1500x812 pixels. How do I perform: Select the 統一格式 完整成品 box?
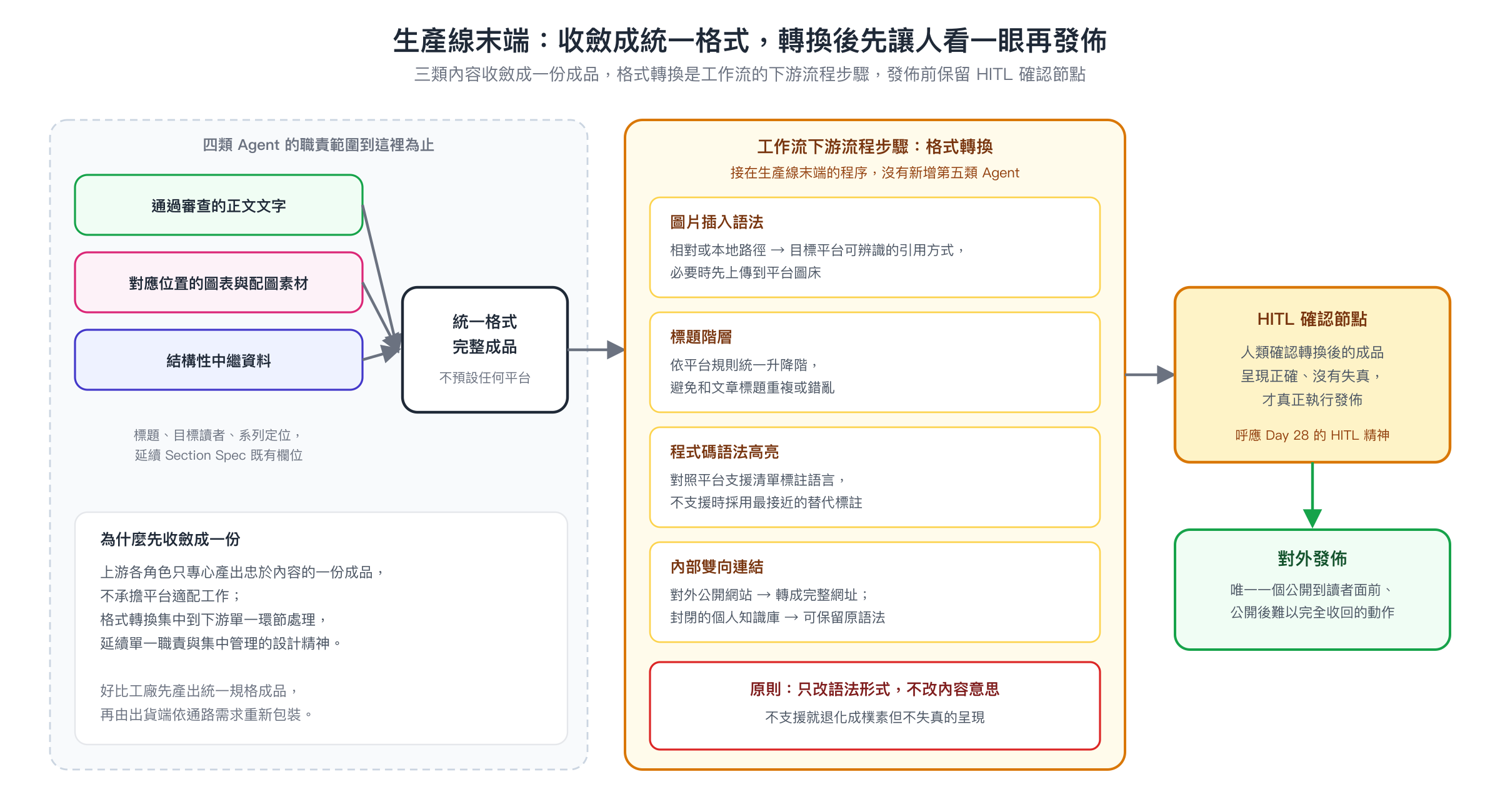click(x=485, y=350)
